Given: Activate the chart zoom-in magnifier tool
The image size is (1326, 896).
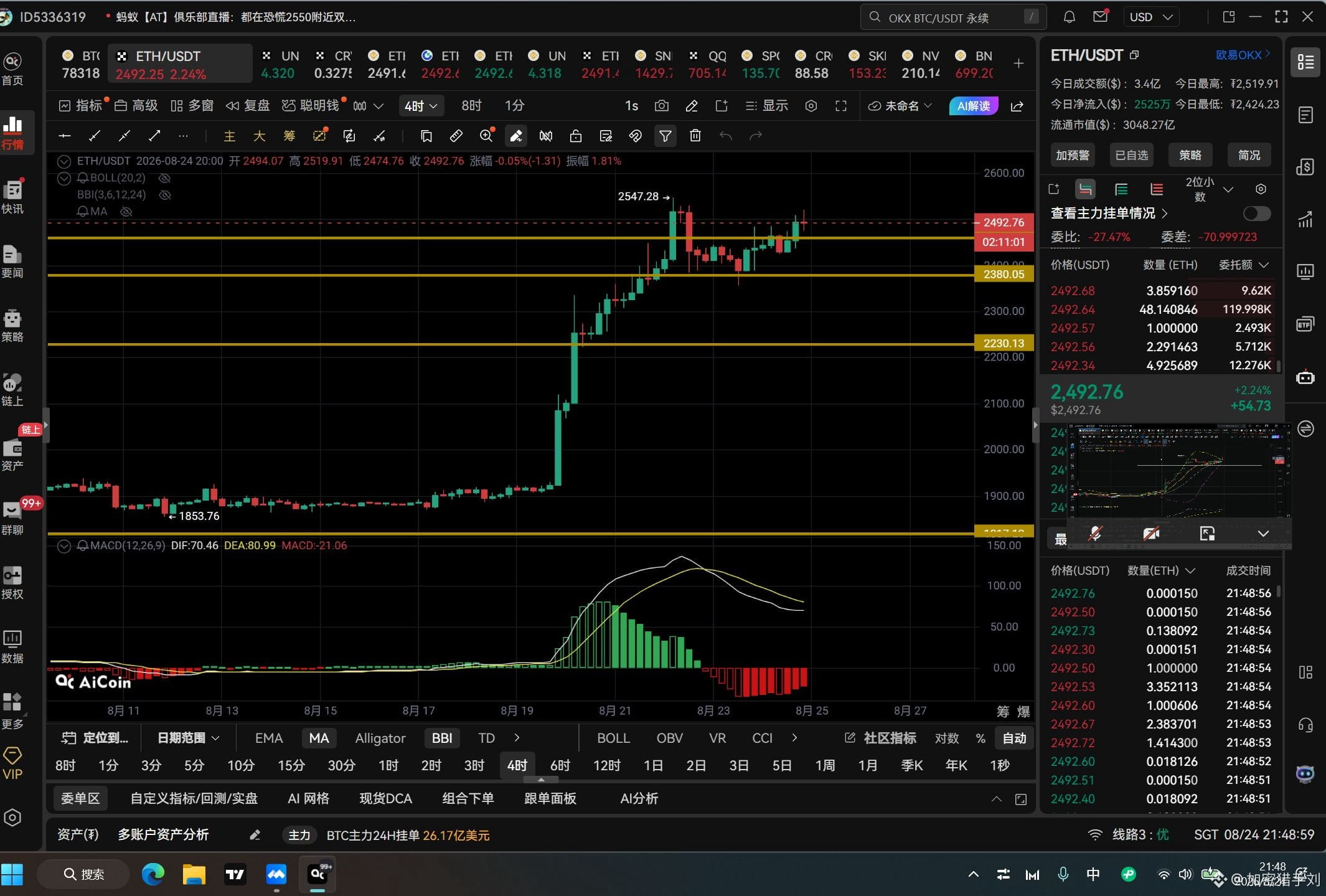Looking at the screenshot, I should pyautogui.click(x=486, y=136).
